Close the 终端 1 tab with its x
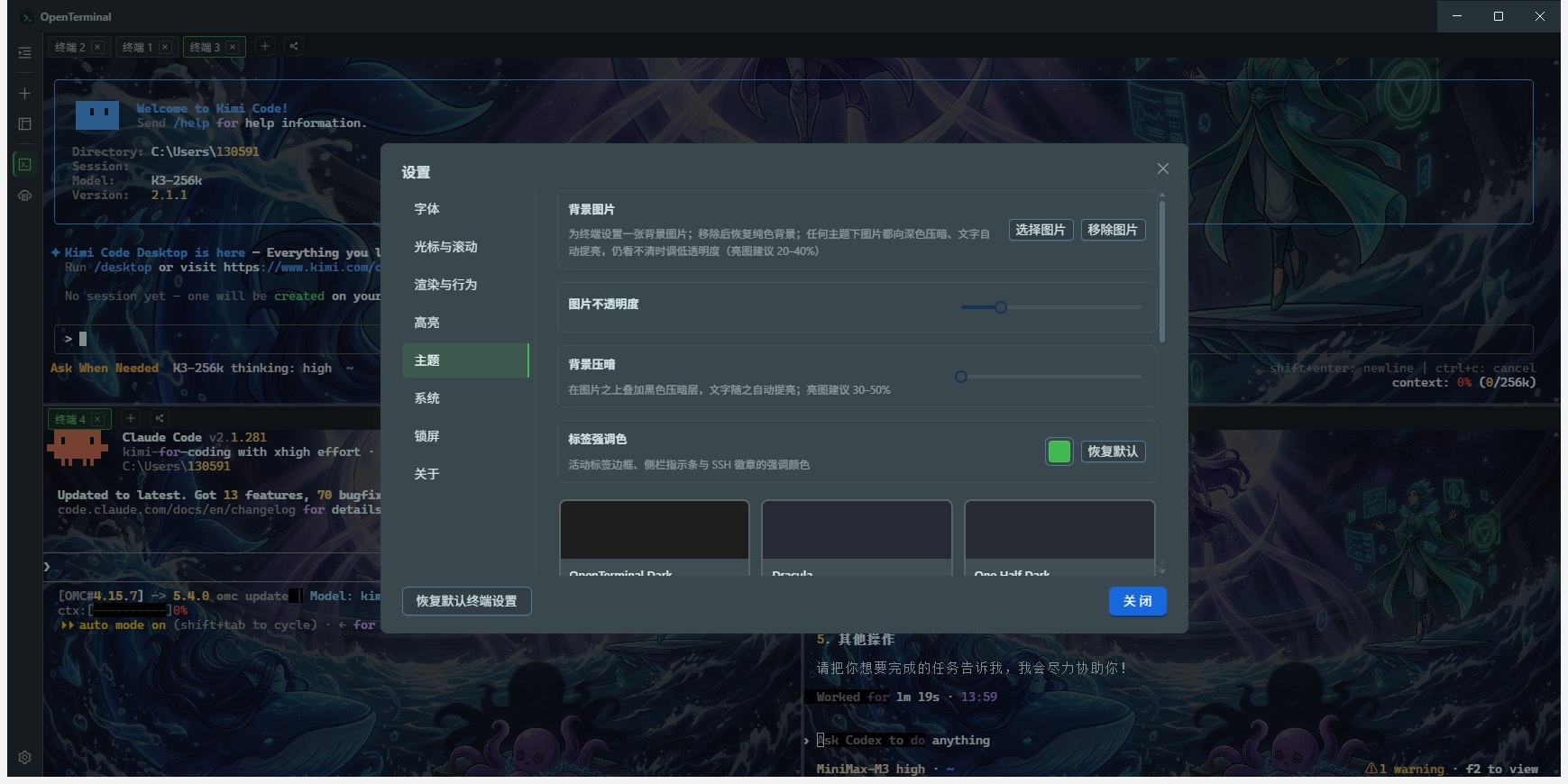The height and width of the screenshot is (784, 1568). [x=165, y=47]
